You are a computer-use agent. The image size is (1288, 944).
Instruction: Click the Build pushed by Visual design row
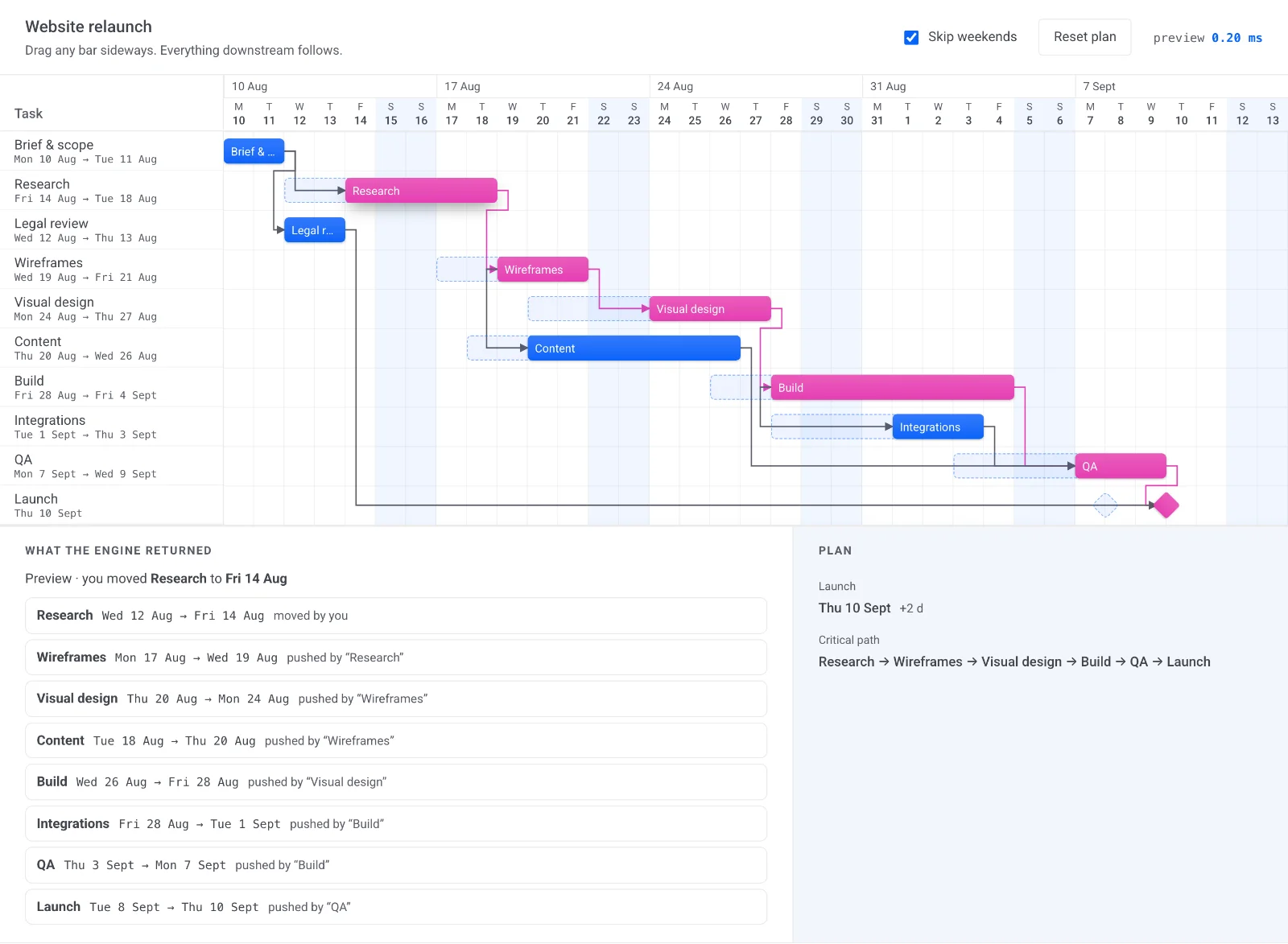pos(396,782)
